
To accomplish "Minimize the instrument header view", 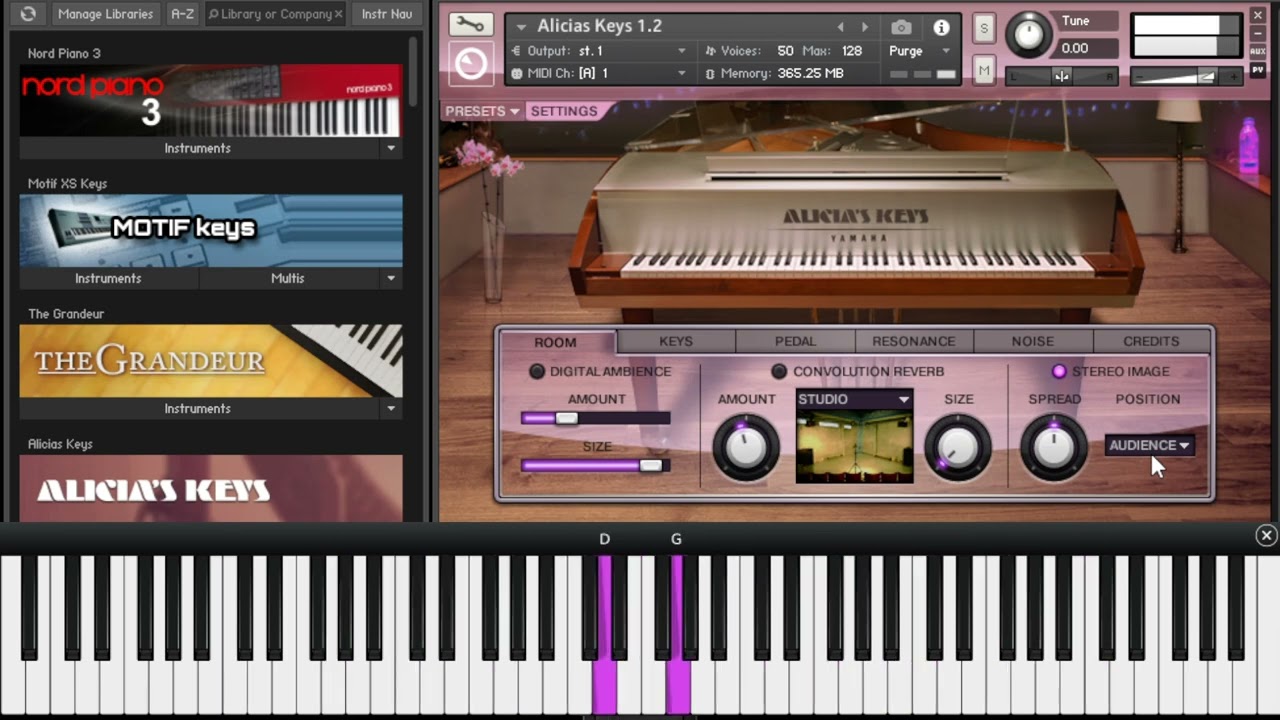I will click(x=1258, y=33).
